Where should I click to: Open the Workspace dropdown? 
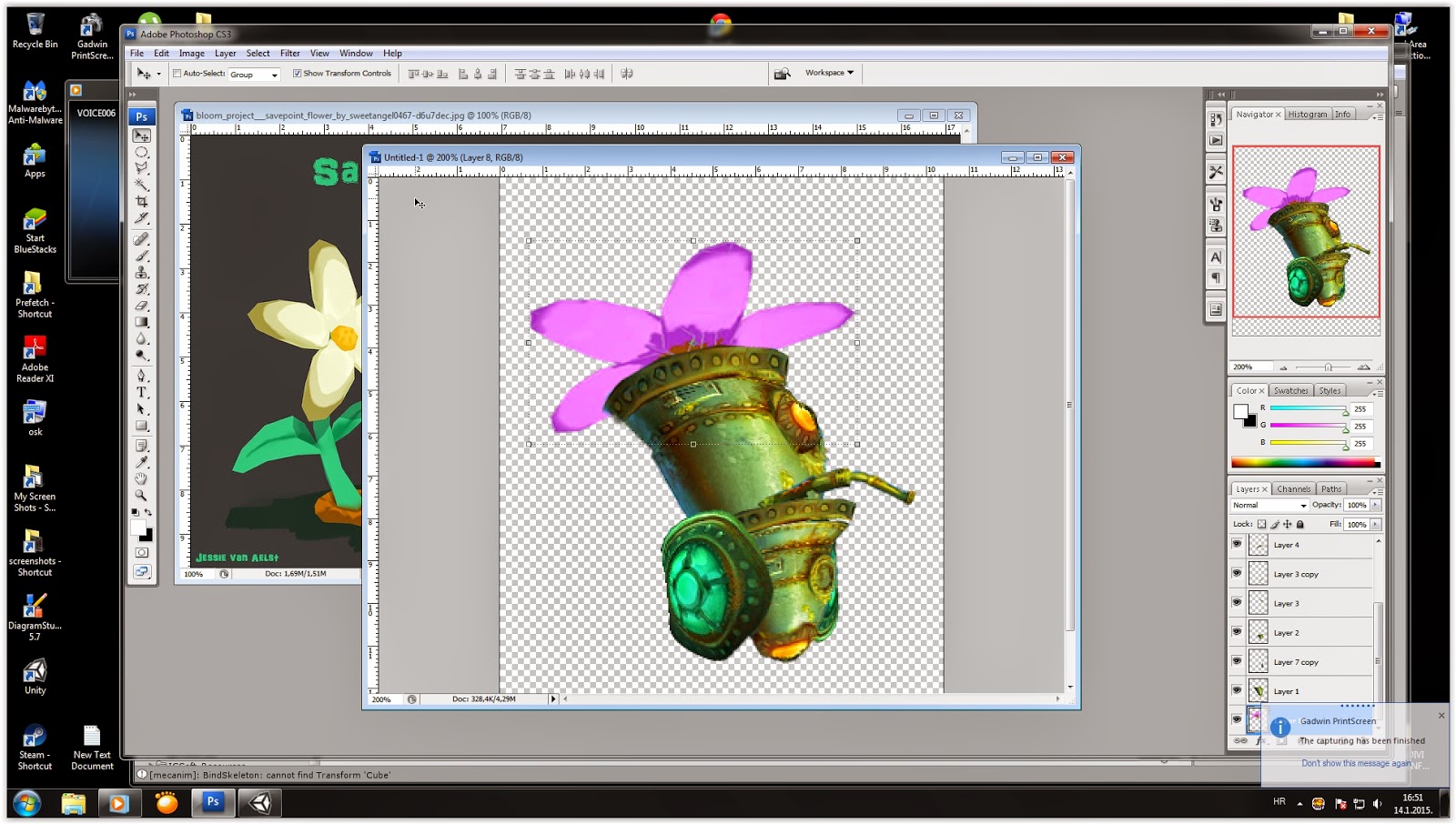pos(829,73)
